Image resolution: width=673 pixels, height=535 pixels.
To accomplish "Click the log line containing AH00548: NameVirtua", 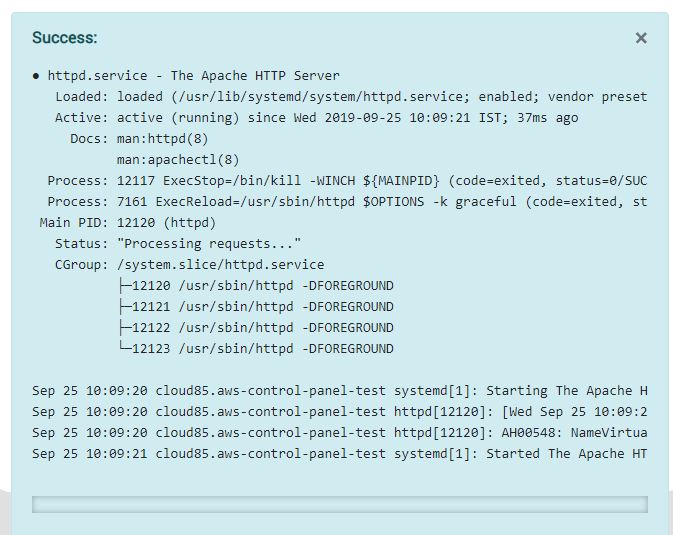I will 340,433.
